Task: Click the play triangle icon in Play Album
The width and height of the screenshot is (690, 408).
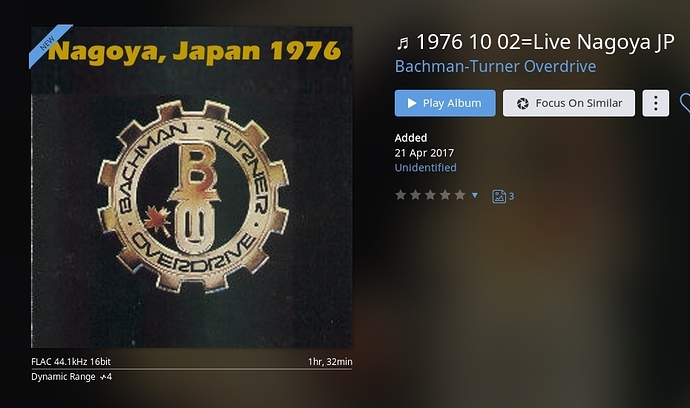Action: pyautogui.click(x=412, y=103)
